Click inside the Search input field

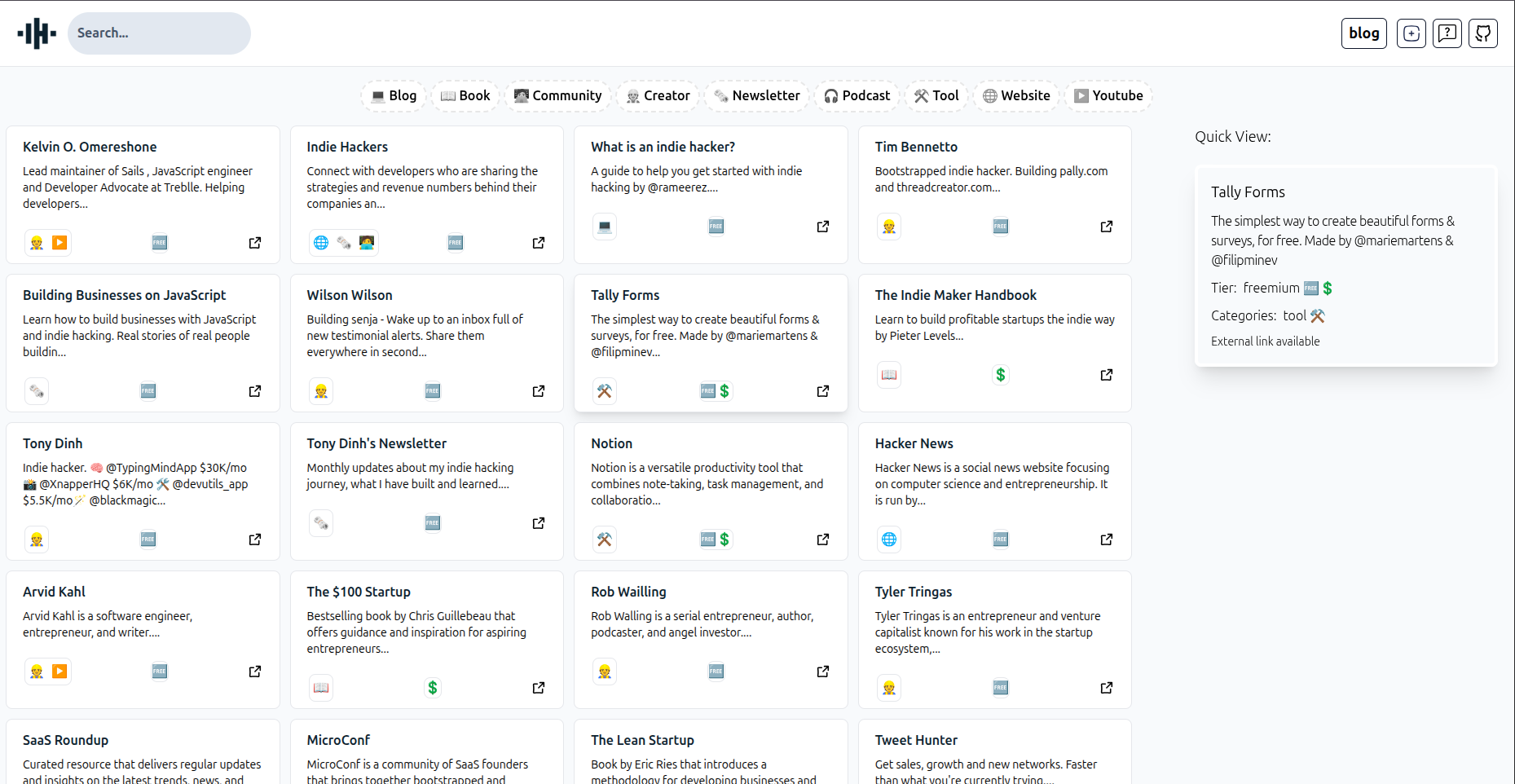159,33
